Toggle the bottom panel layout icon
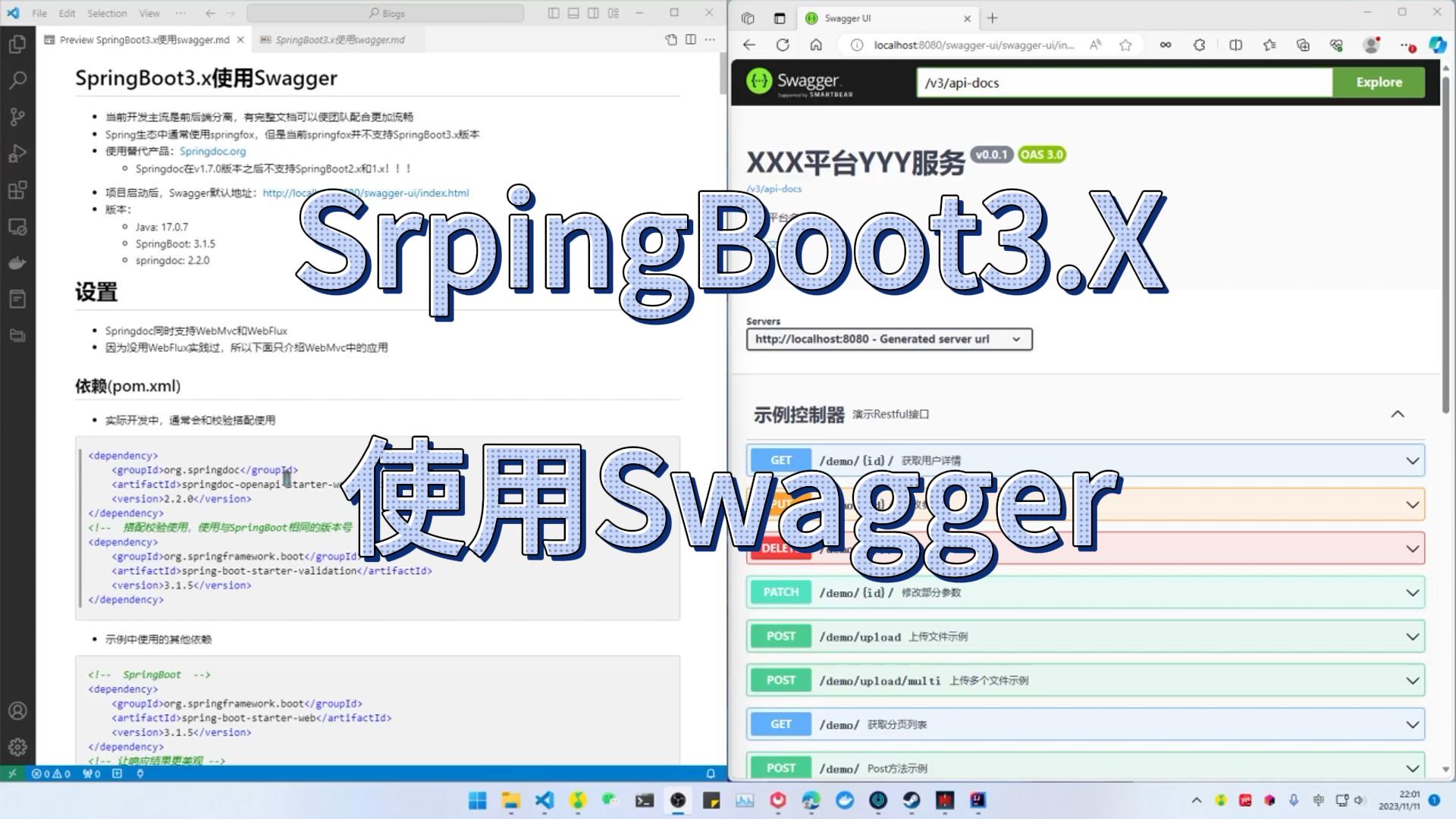Screen dimensions: 1456x819 coord(573,13)
